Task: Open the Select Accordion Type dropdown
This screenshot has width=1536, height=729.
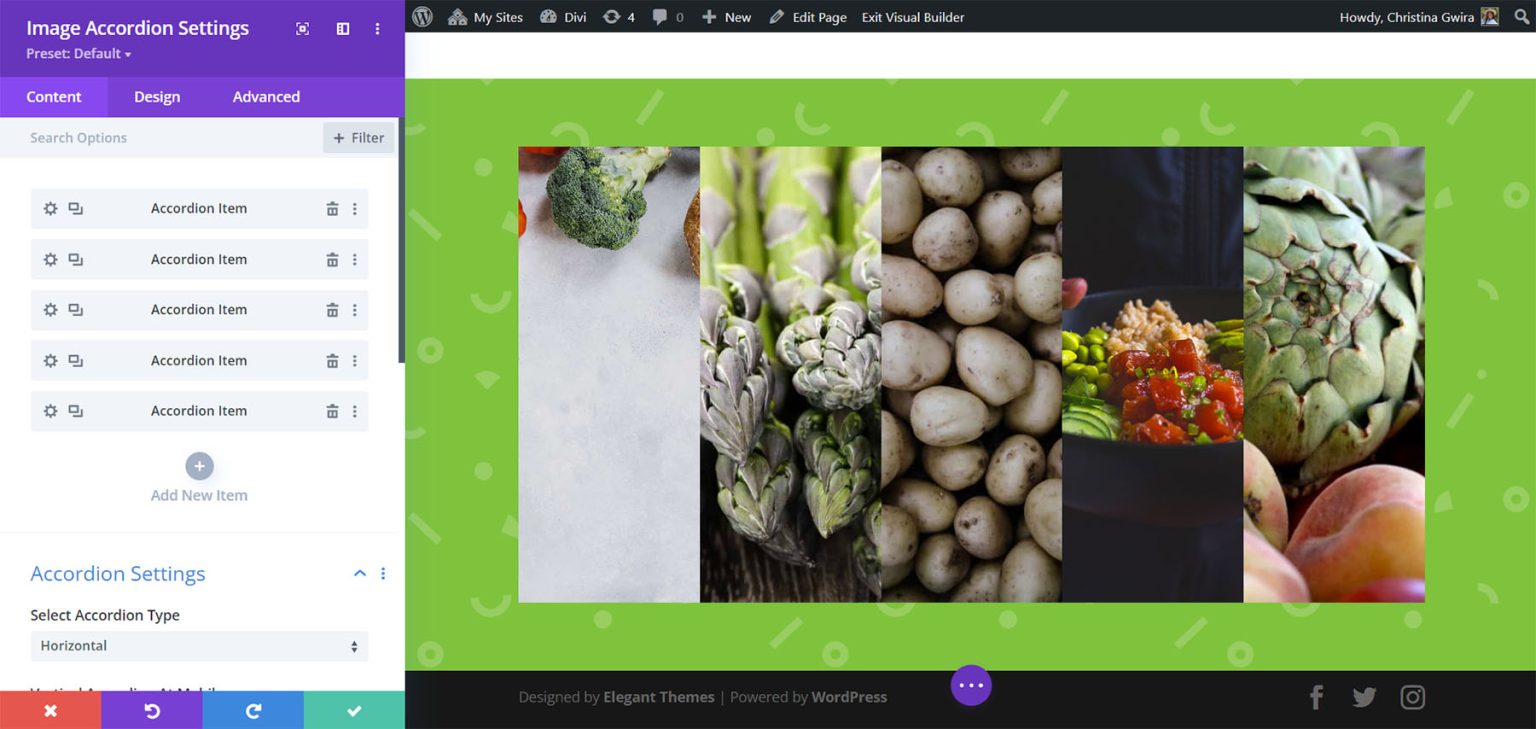Action: [199, 646]
